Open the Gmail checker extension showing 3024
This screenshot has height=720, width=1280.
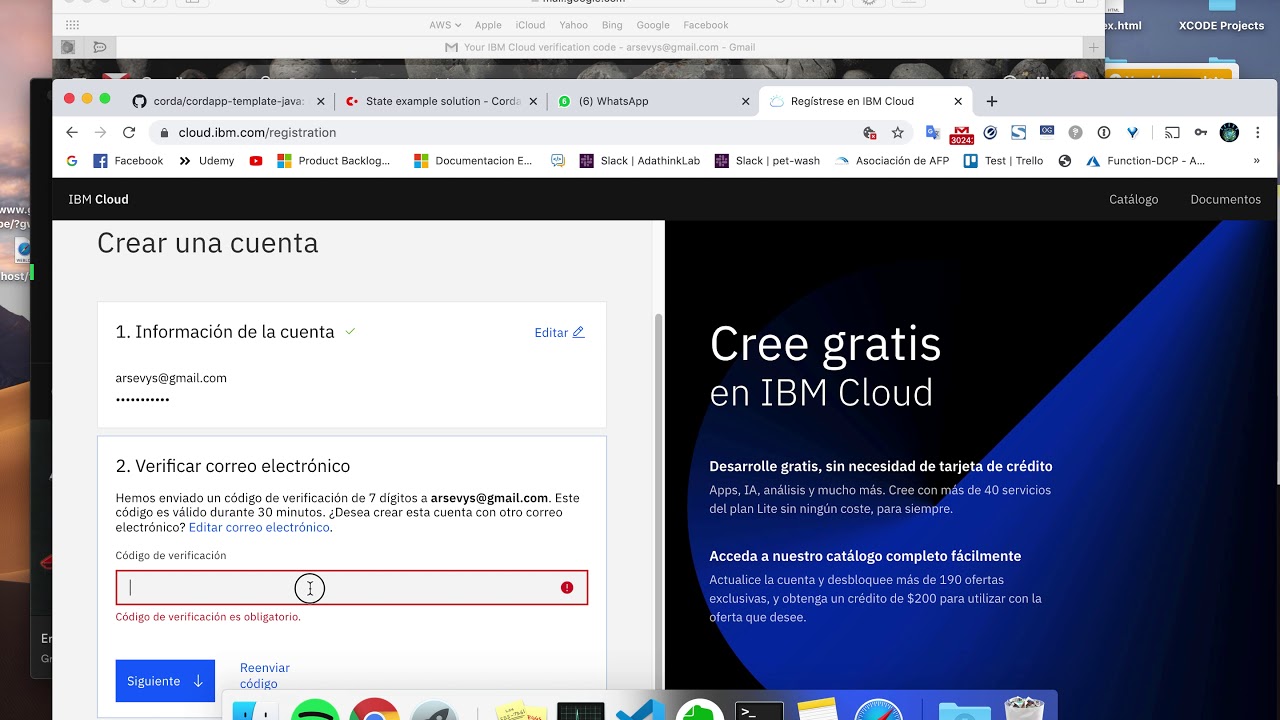coord(962,134)
